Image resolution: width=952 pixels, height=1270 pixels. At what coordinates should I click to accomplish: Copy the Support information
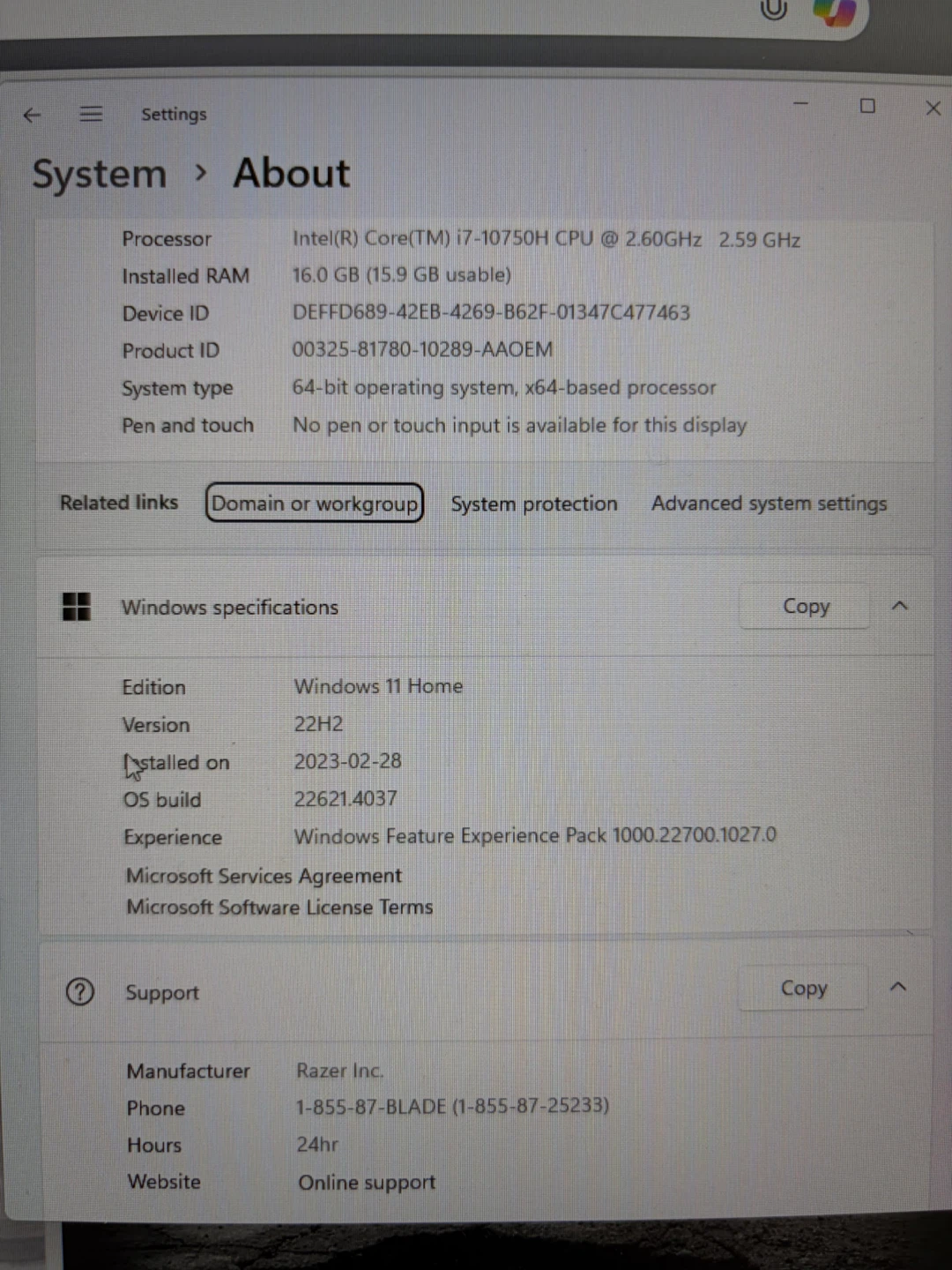pyautogui.click(x=804, y=989)
